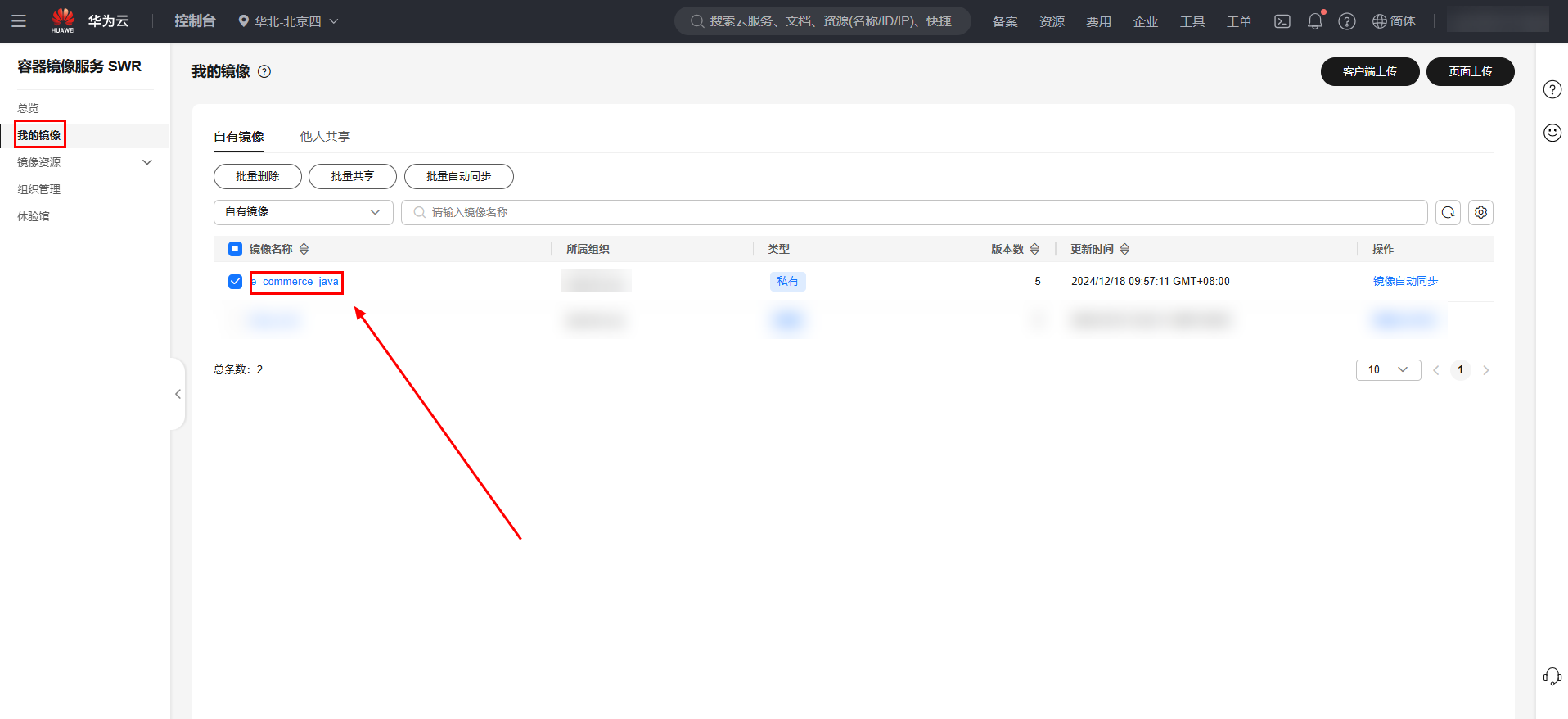Switch language via 简体 selector
Image resolution: width=1568 pixels, height=719 pixels.
point(1394,21)
